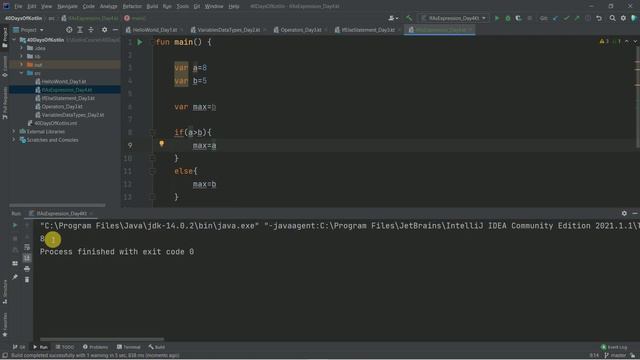Screen dimensions: 640x360
Task: Open the Problems tool window
Action: pos(96,347)
